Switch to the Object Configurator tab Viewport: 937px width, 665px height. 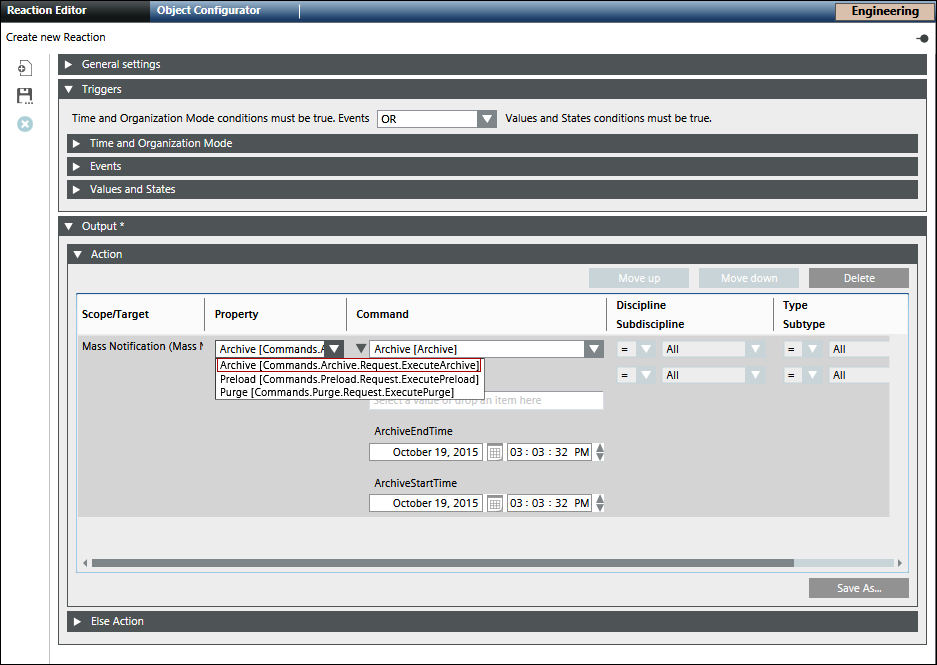pos(209,11)
